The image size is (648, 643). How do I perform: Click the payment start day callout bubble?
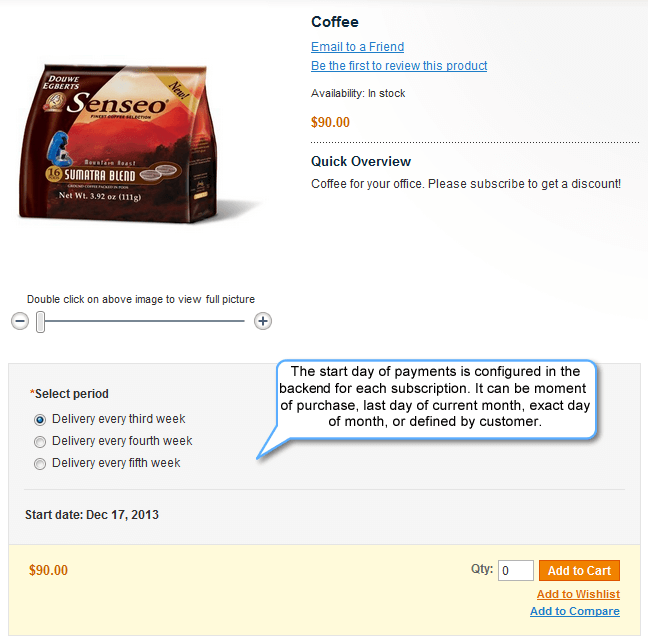point(436,398)
